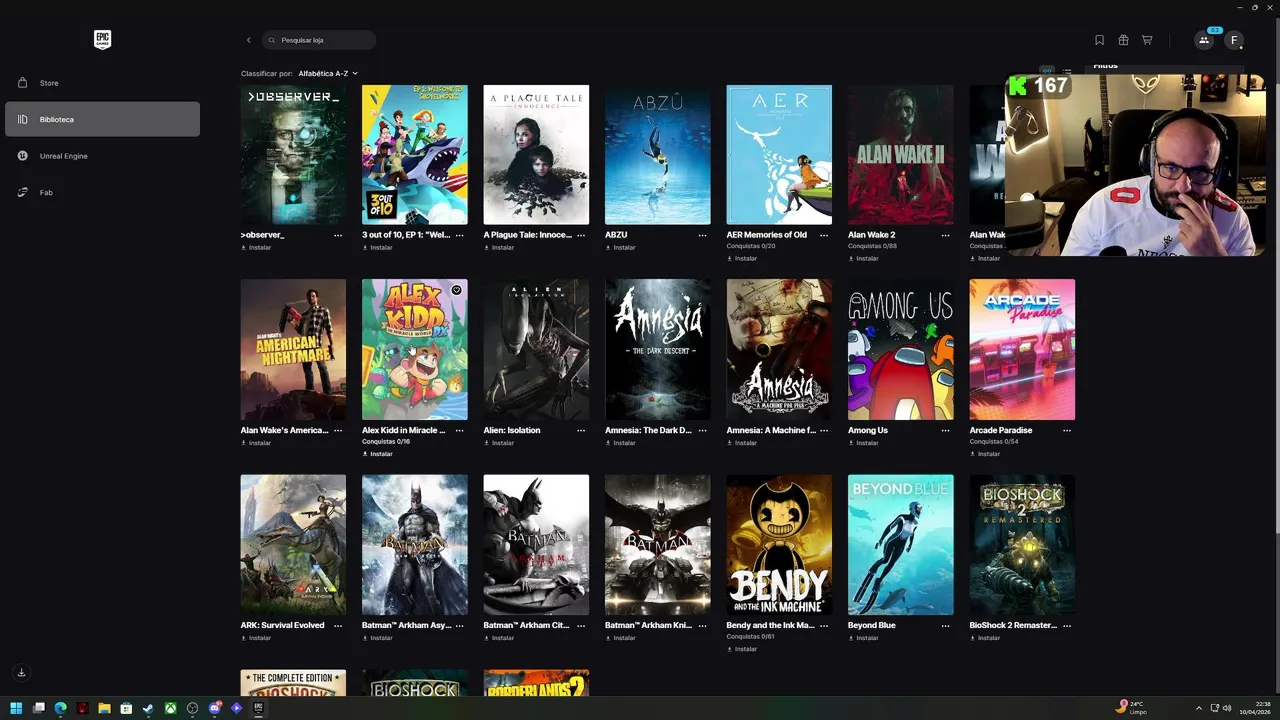Open Task View on the taskbar
Image resolution: width=1280 pixels, height=720 pixels.
pos(38,708)
